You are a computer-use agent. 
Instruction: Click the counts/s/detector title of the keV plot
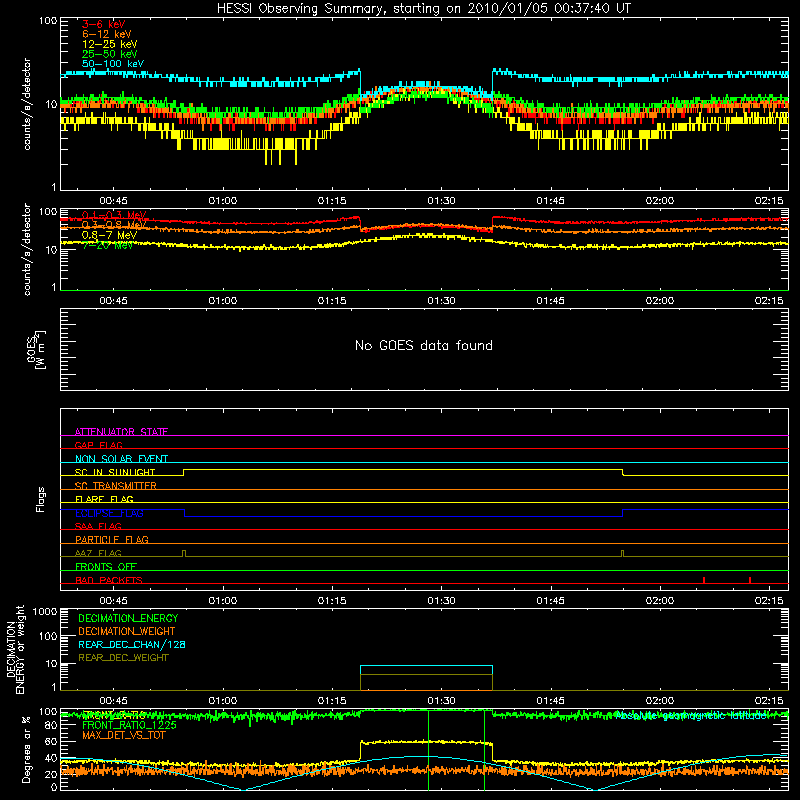click(x=27, y=104)
